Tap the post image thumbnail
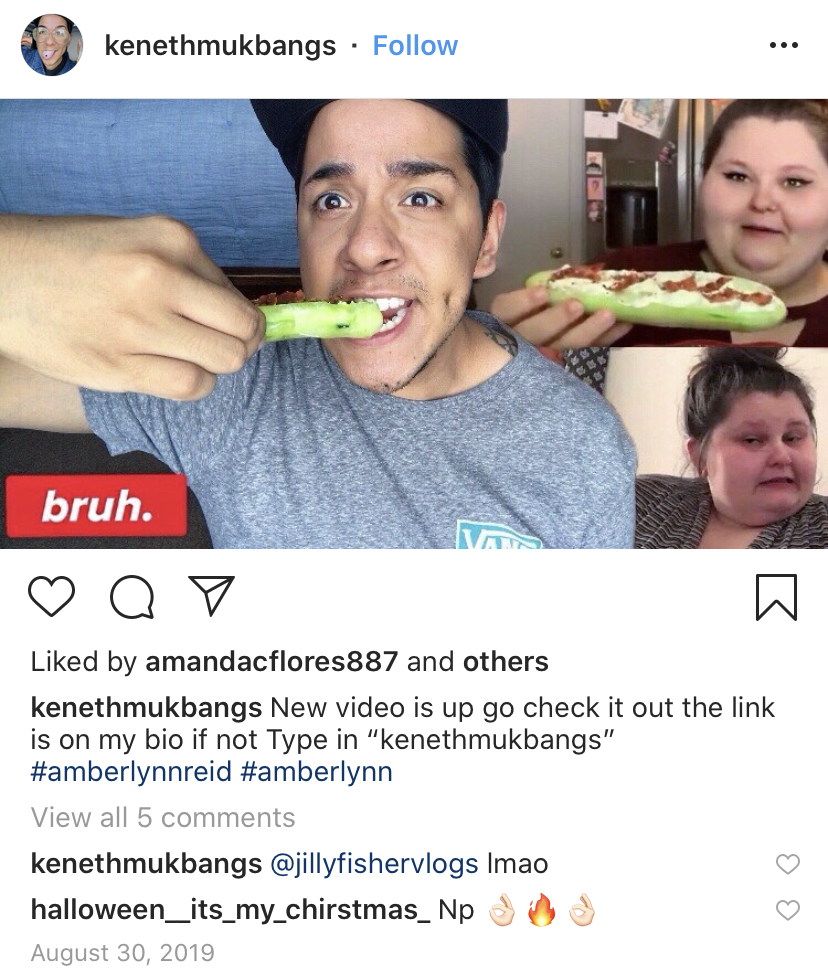The image size is (828, 968). (414, 323)
